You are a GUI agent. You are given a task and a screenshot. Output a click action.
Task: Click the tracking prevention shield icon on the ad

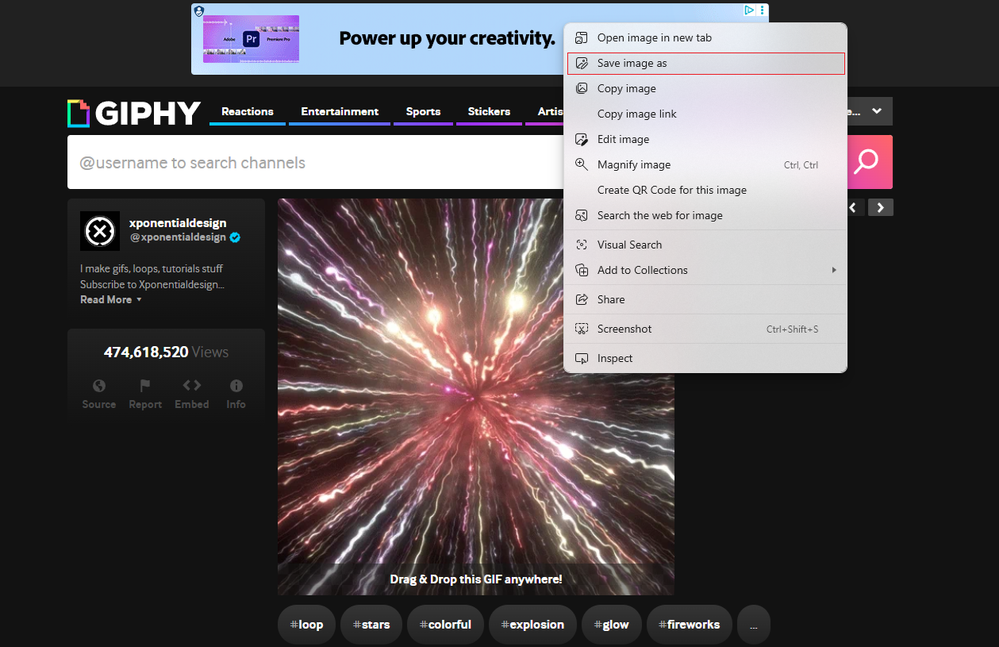point(199,11)
